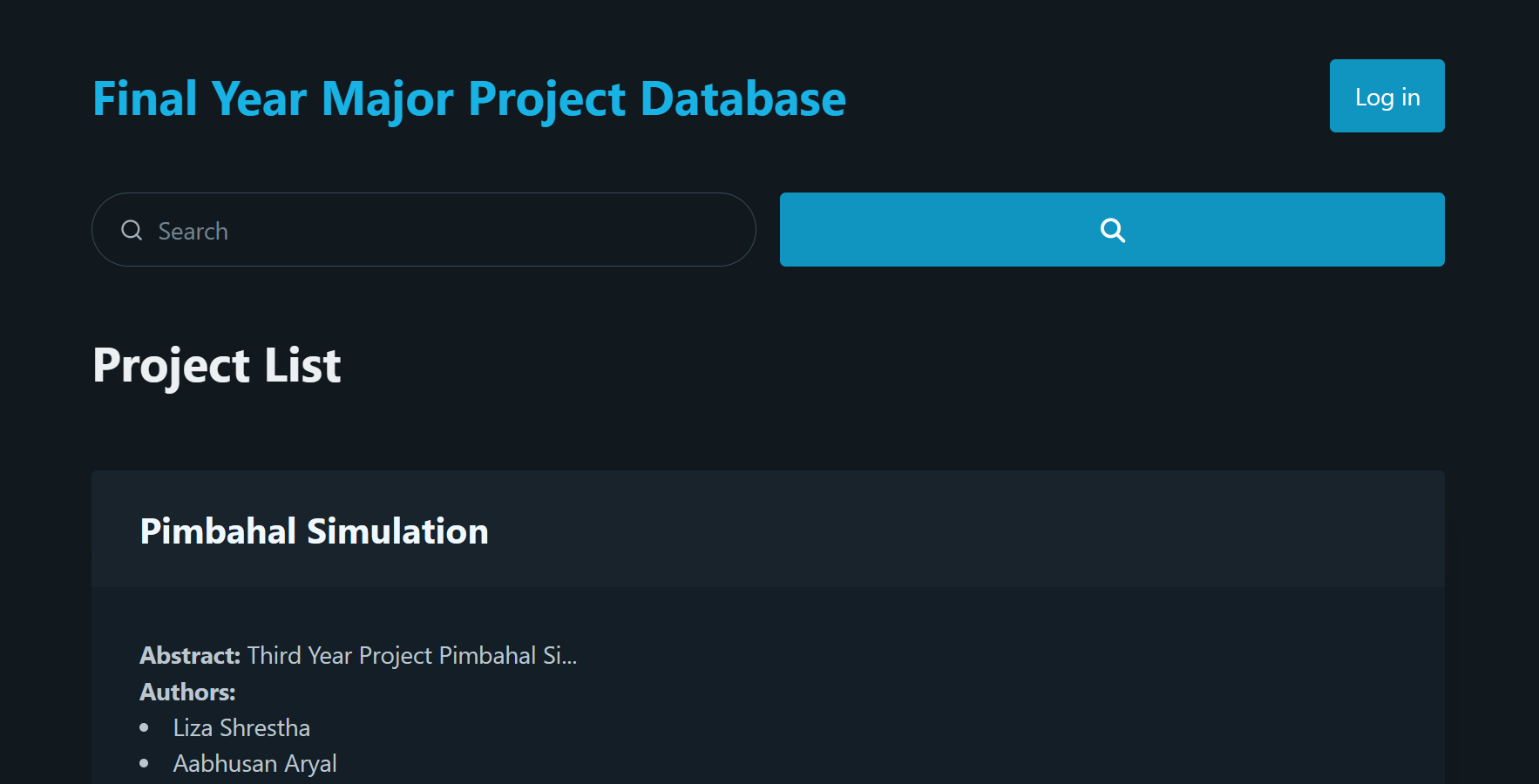The height and width of the screenshot is (784, 1539).
Task: Select the search icon on the large blue button
Action: point(1112,229)
